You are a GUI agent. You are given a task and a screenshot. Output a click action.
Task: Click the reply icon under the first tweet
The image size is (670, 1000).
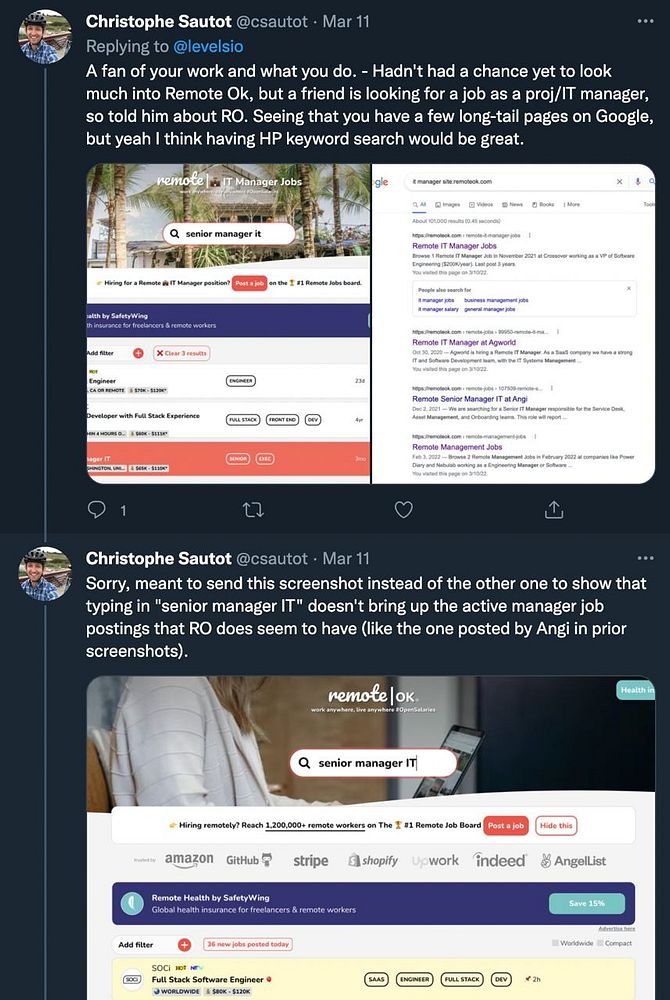click(96, 509)
